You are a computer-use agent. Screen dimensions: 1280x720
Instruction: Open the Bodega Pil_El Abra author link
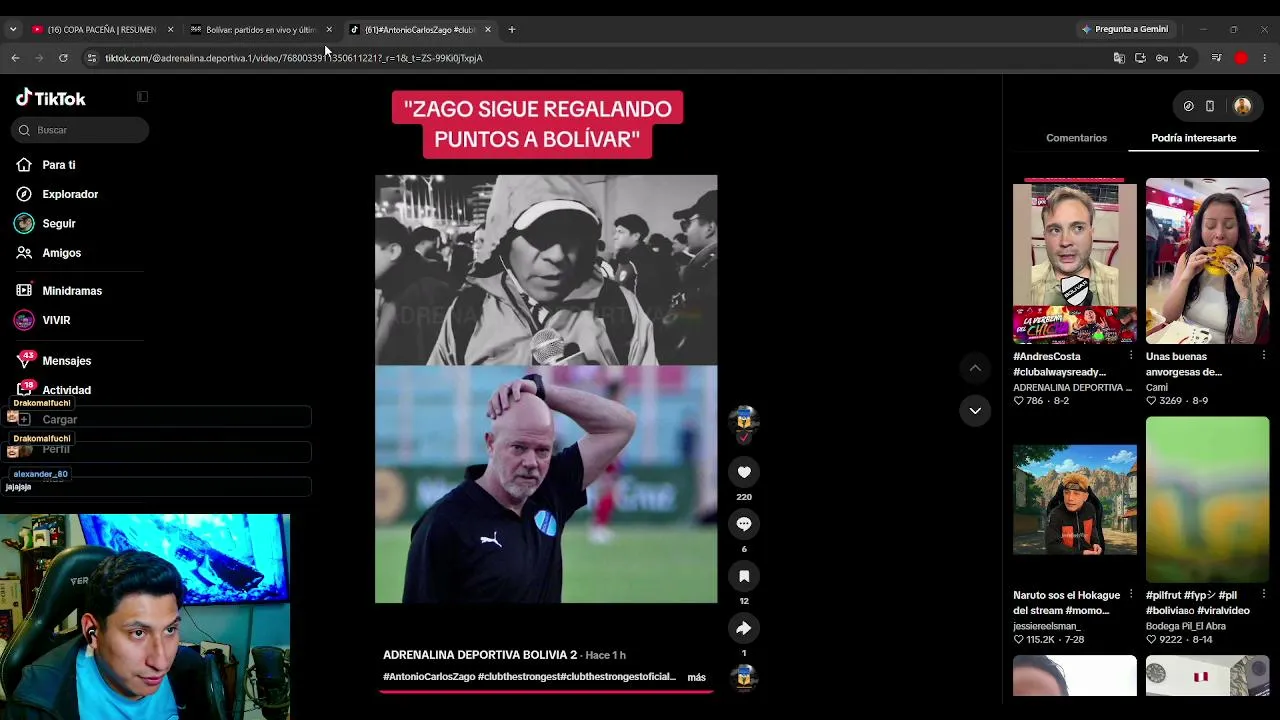pos(1186,626)
